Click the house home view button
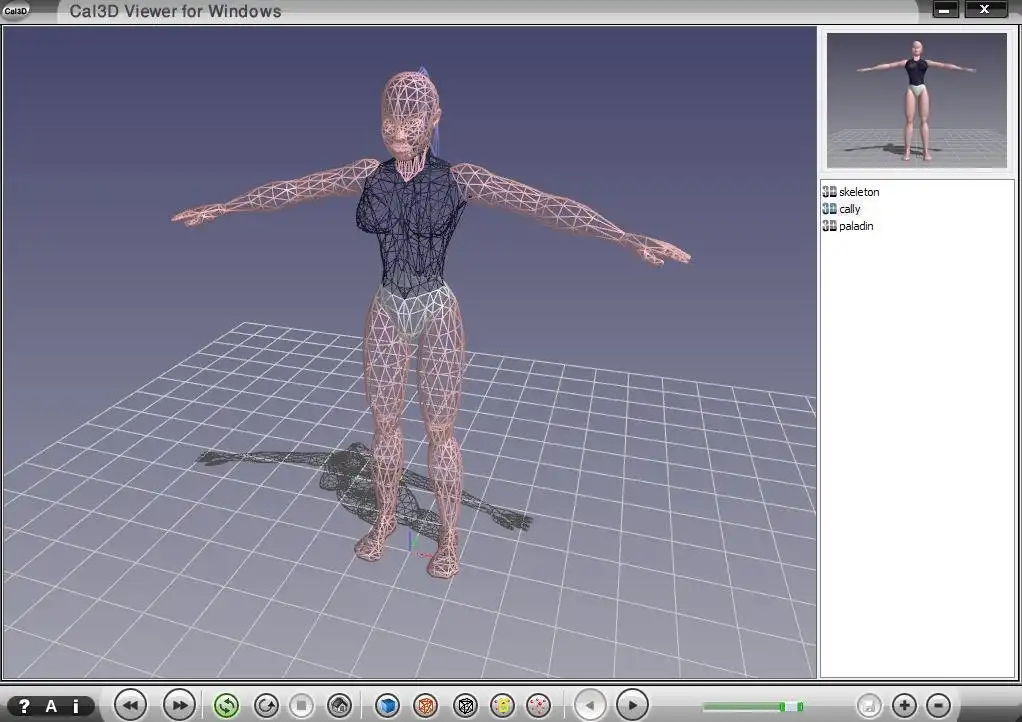 pos(340,706)
